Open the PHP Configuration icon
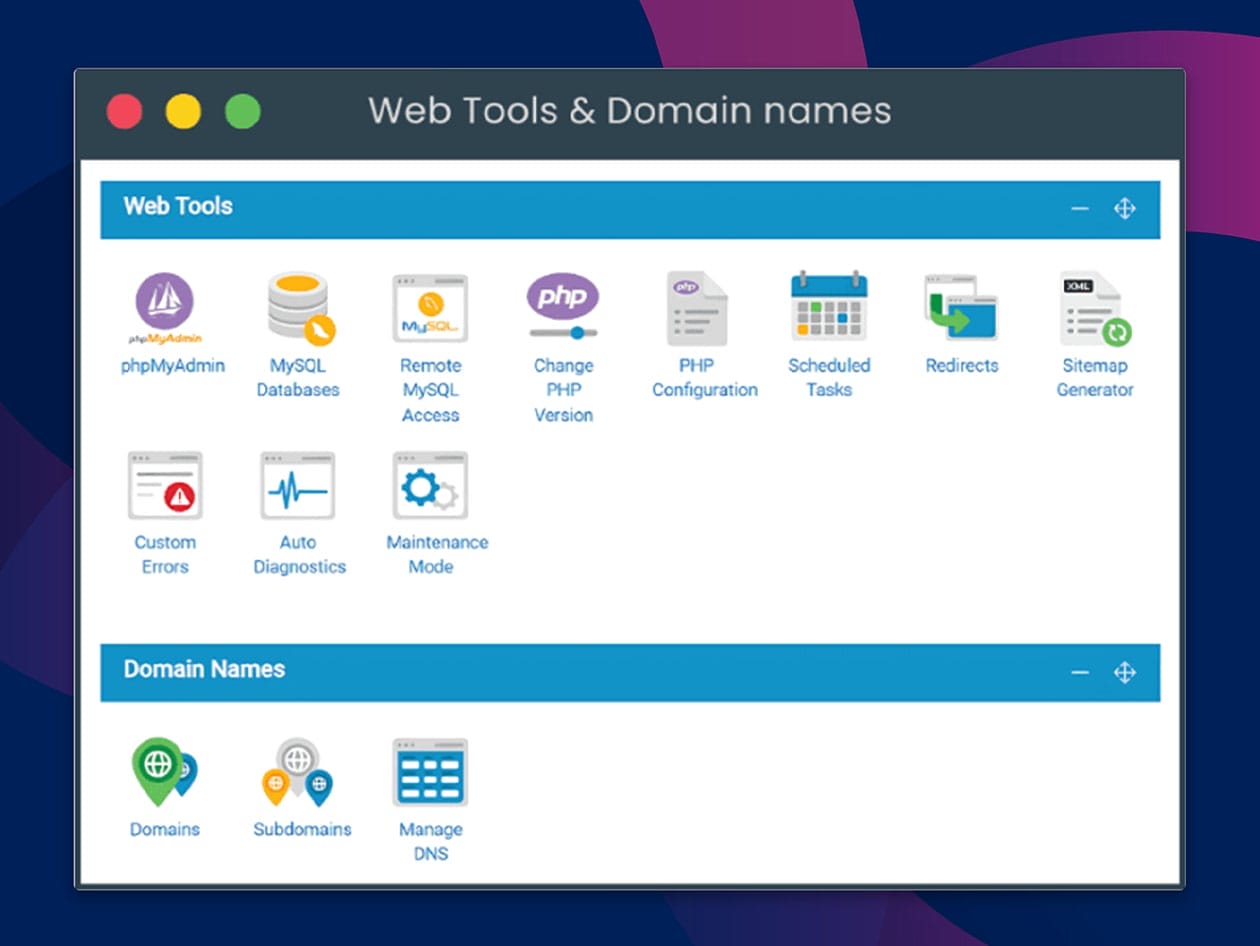The image size is (1260, 946). point(697,308)
